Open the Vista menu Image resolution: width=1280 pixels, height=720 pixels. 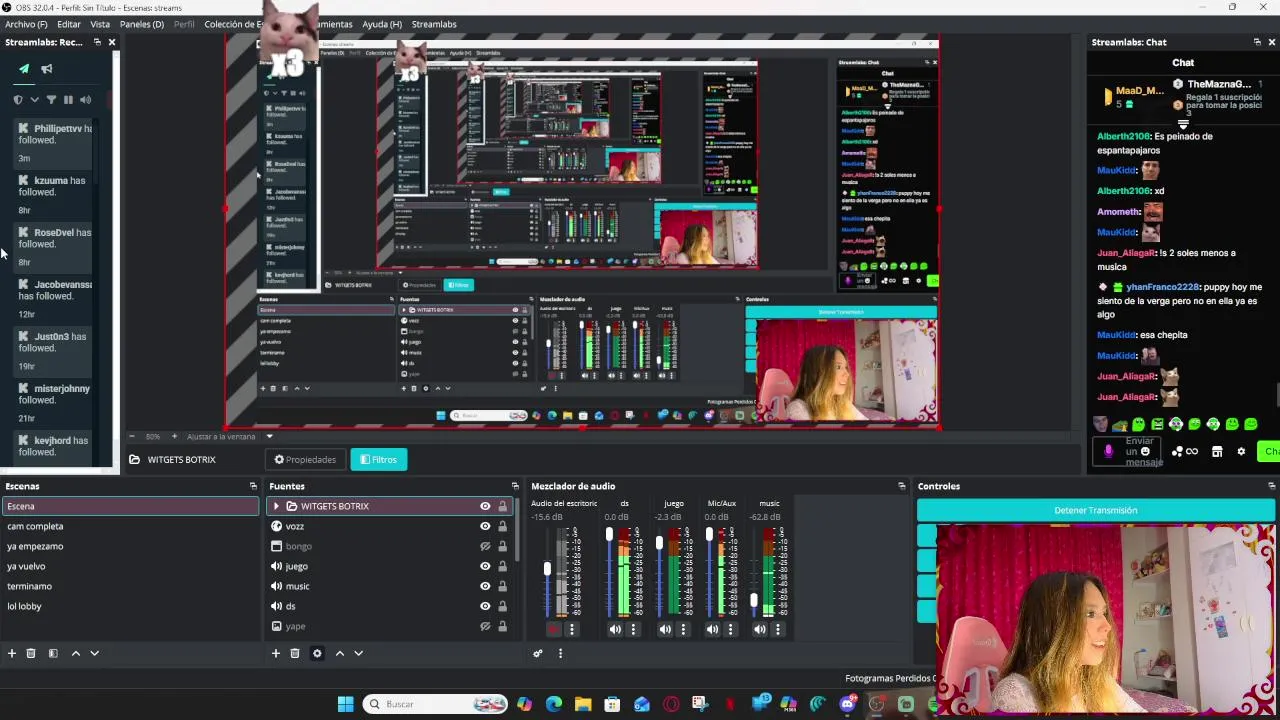pos(100,24)
